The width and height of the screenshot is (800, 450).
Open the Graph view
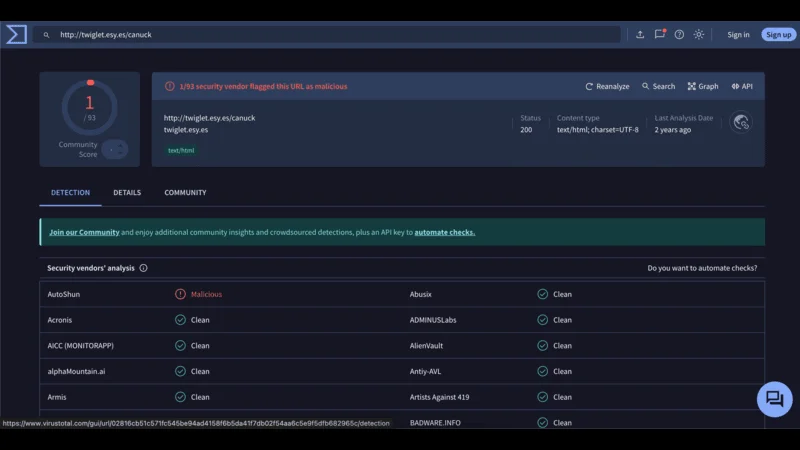[x=703, y=87]
